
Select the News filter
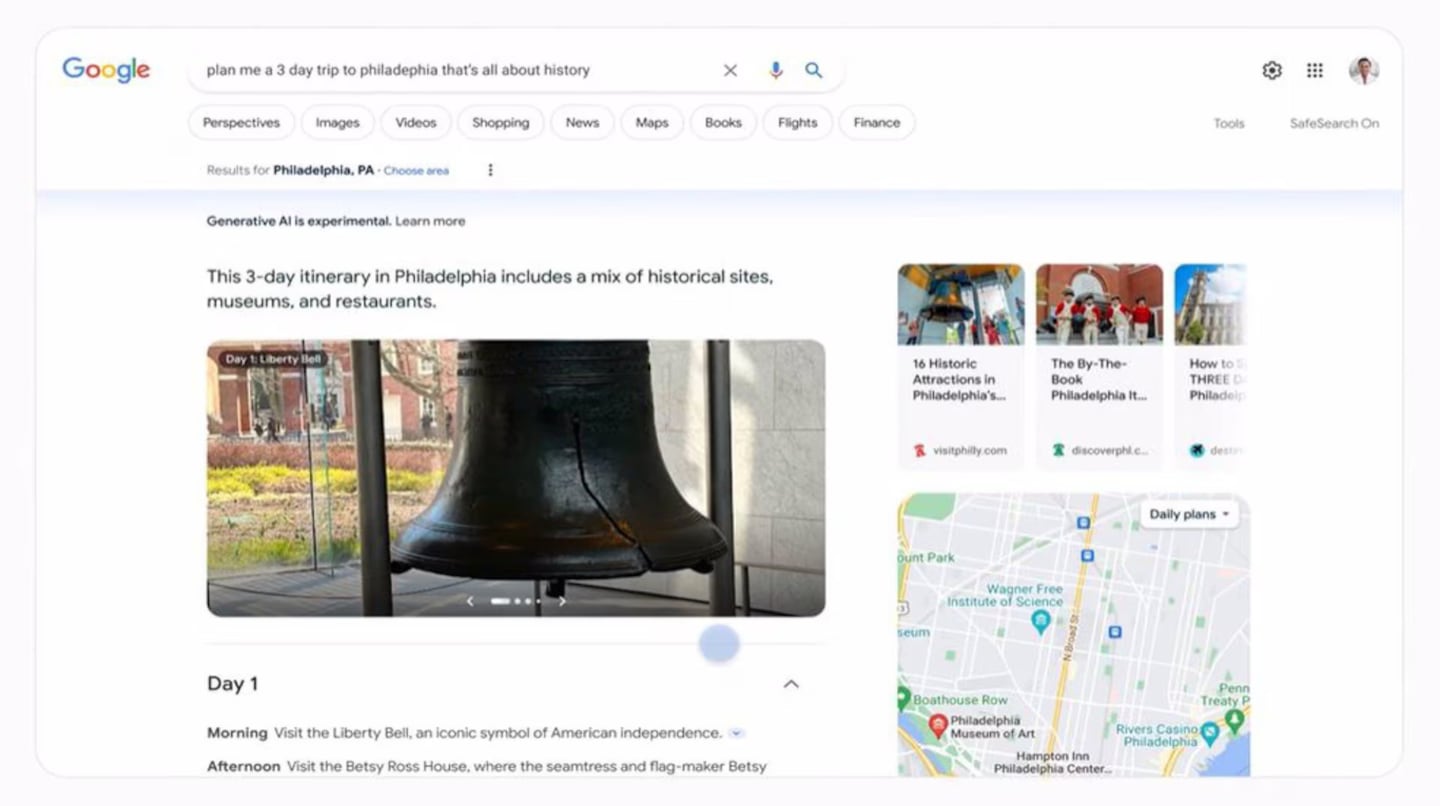point(582,122)
